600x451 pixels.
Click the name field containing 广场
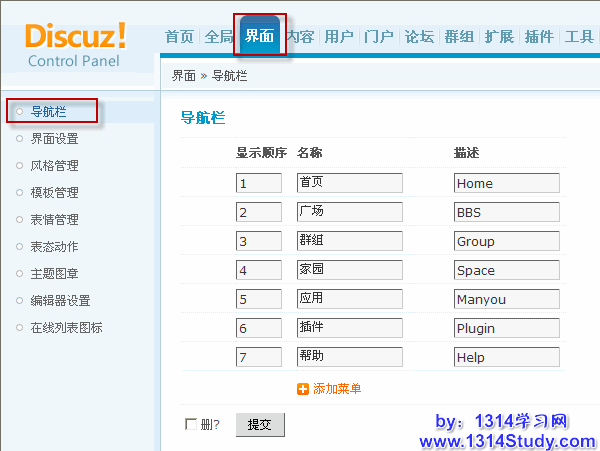point(349,212)
